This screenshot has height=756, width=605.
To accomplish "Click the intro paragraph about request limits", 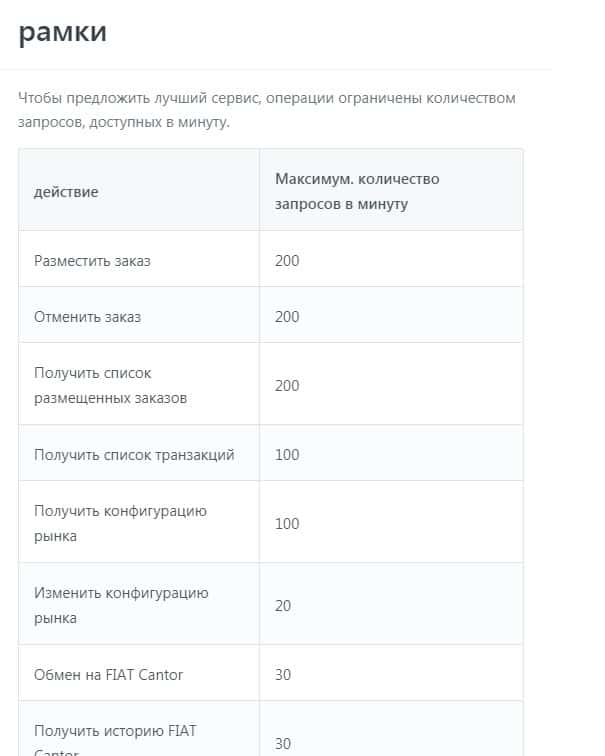I will click(266, 110).
